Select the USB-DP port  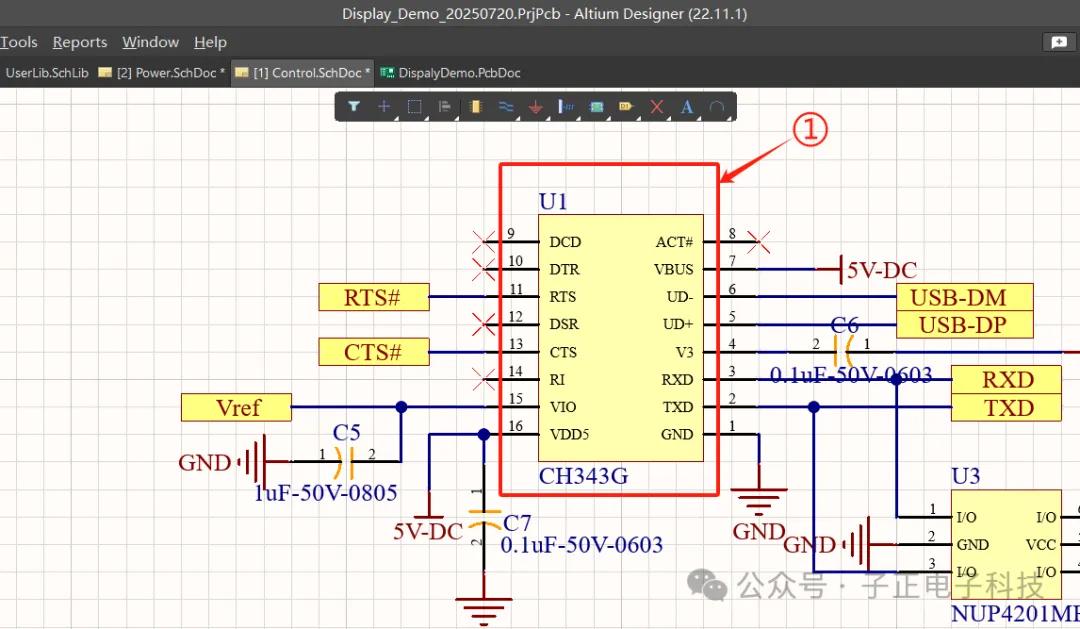click(x=964, y=324)
